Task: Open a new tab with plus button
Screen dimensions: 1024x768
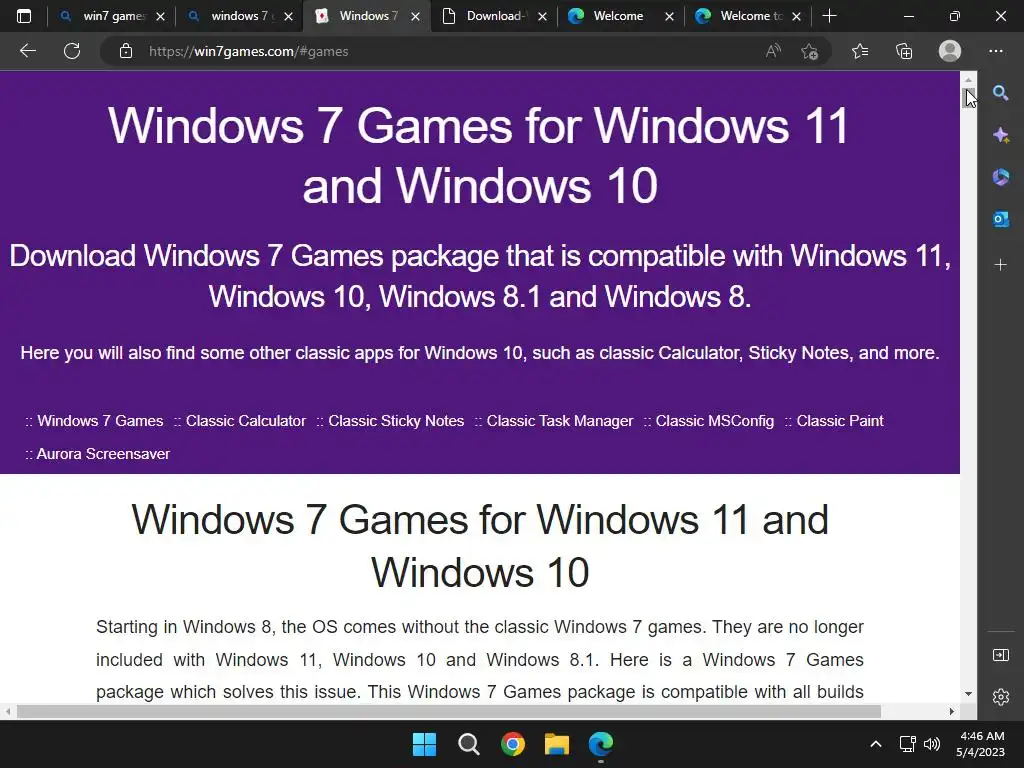Action: (829, 16)
